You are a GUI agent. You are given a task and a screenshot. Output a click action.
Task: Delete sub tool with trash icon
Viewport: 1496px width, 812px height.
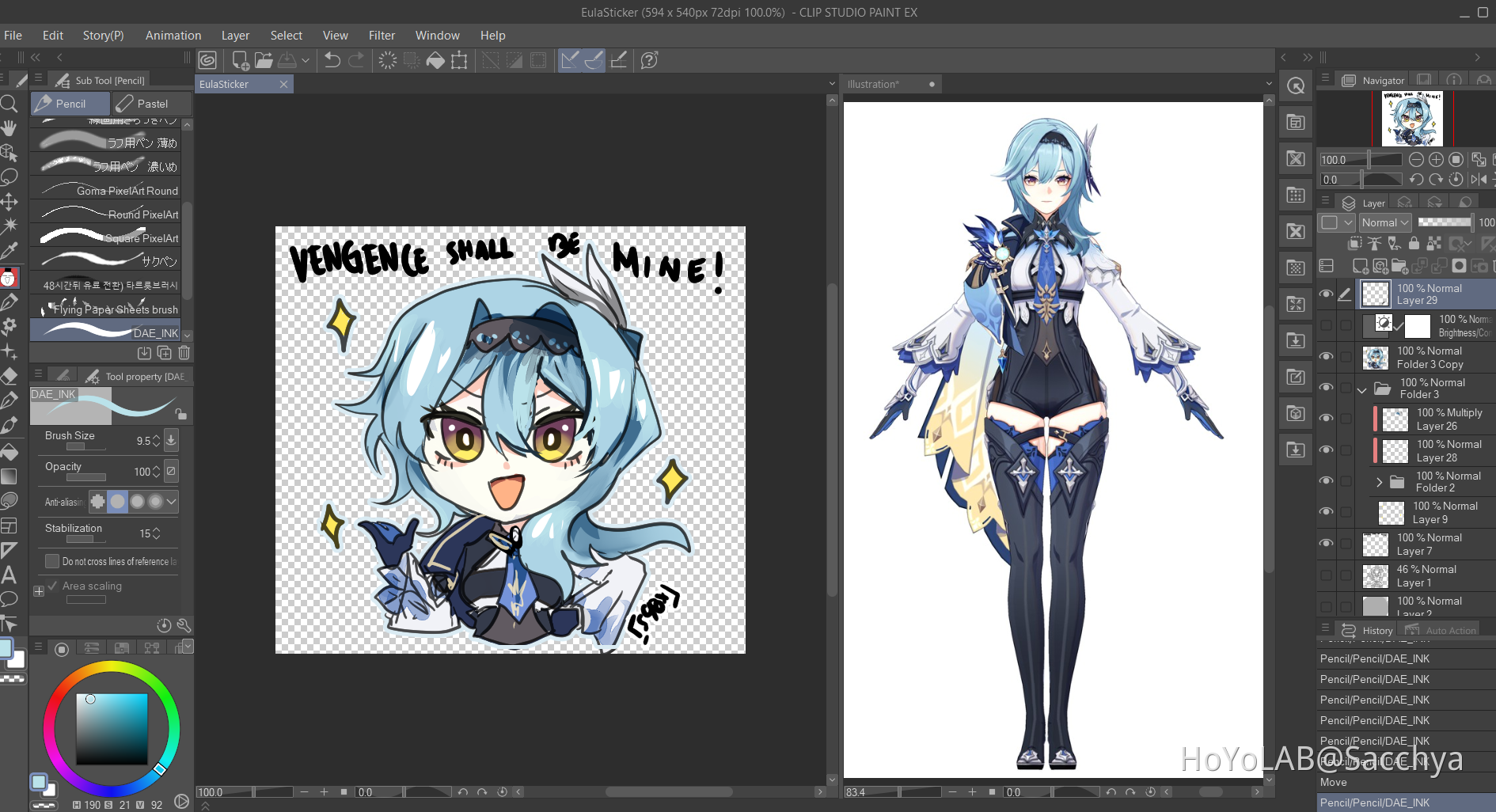point(184,353)
